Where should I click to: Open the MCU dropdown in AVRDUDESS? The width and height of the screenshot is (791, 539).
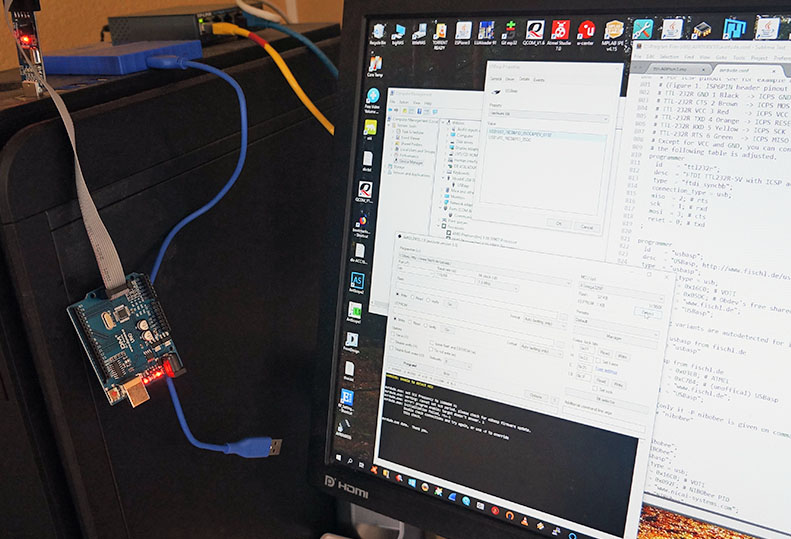pos(622,293)
